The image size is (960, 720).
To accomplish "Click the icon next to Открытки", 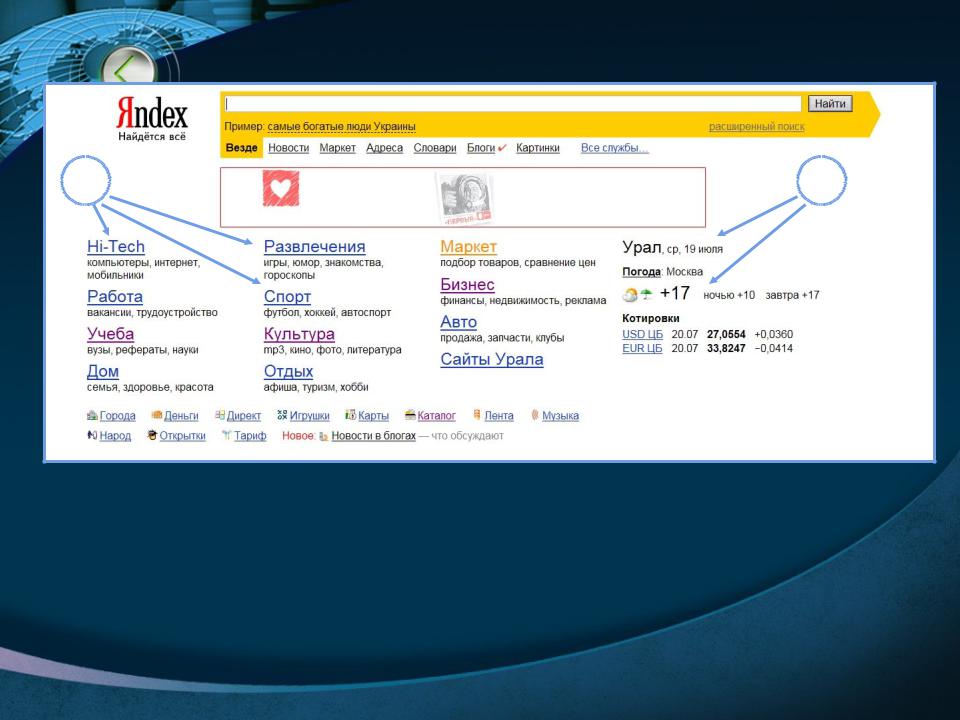I will coord(152,435).
